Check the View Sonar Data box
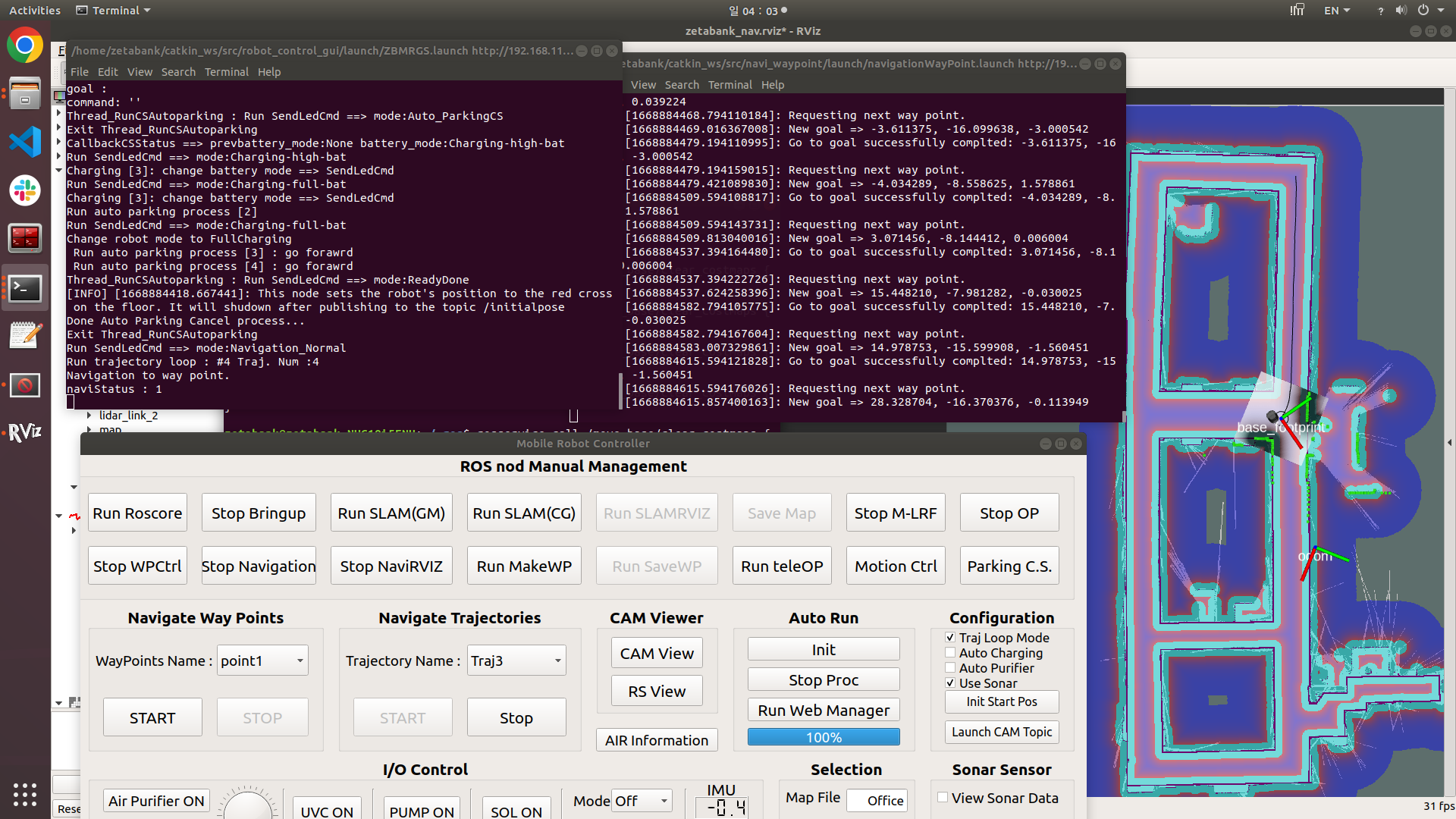Viewport: 1456px width, 819px height. click(x=943, y=798)
